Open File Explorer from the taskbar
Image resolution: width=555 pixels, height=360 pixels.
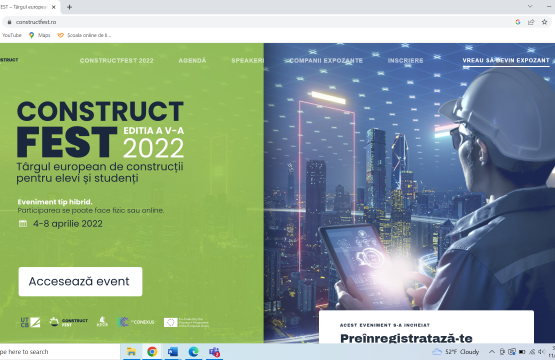click(x=132, y=352)
